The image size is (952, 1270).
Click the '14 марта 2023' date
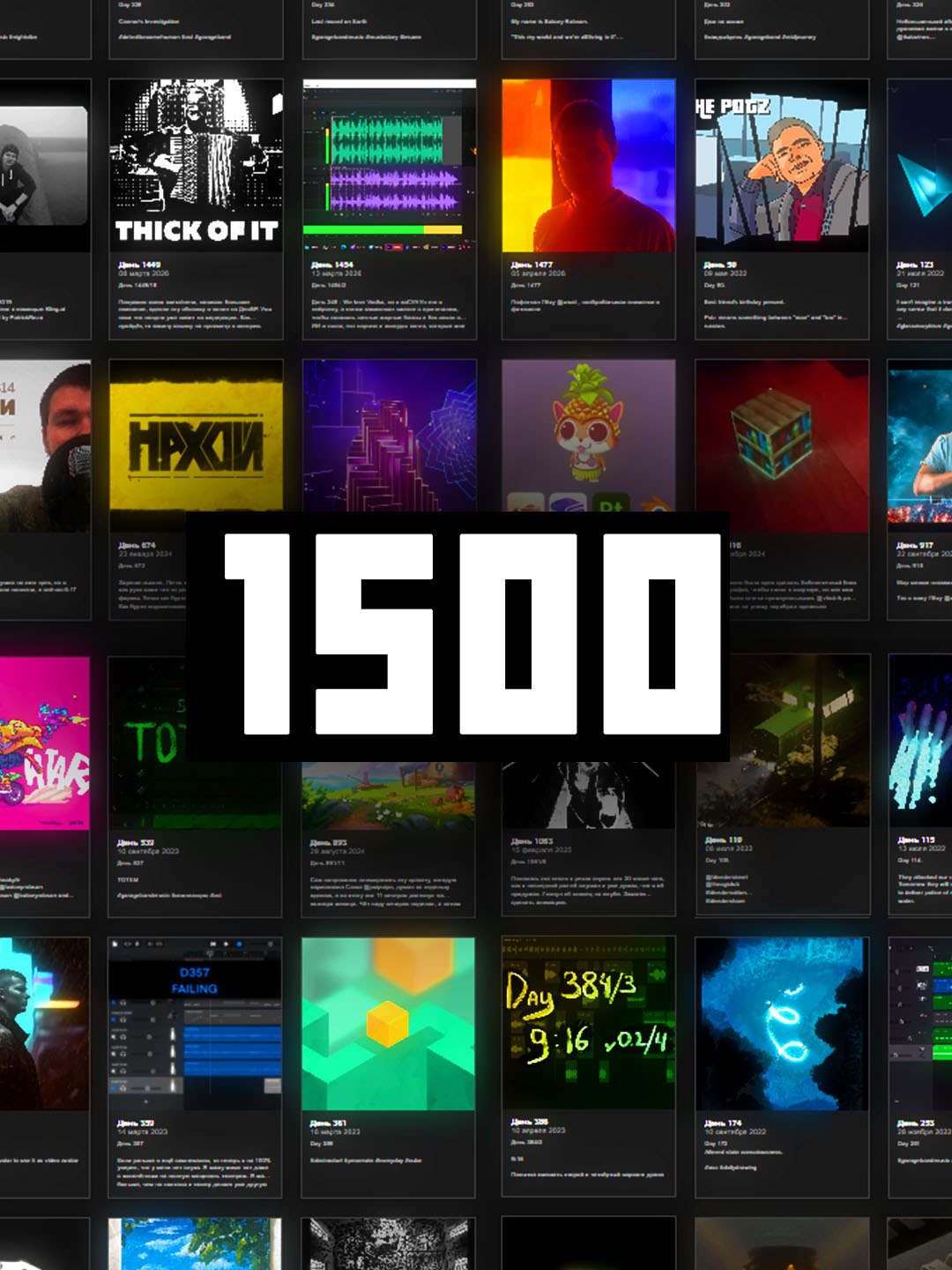142,1132
